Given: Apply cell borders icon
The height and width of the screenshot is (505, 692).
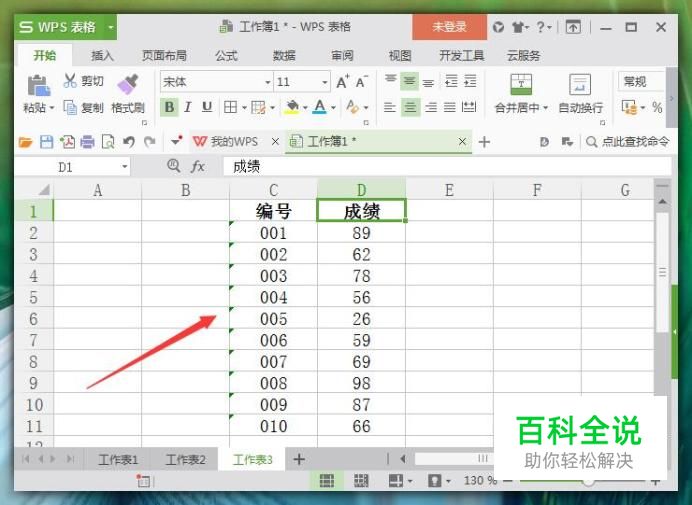Looking at the screenshot, I should click(230, 107).
